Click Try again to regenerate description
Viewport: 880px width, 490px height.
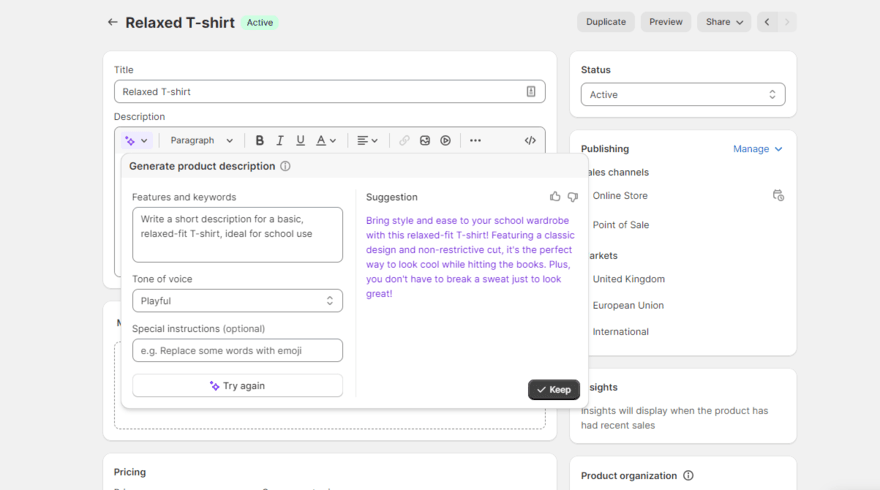click(237, 386)
